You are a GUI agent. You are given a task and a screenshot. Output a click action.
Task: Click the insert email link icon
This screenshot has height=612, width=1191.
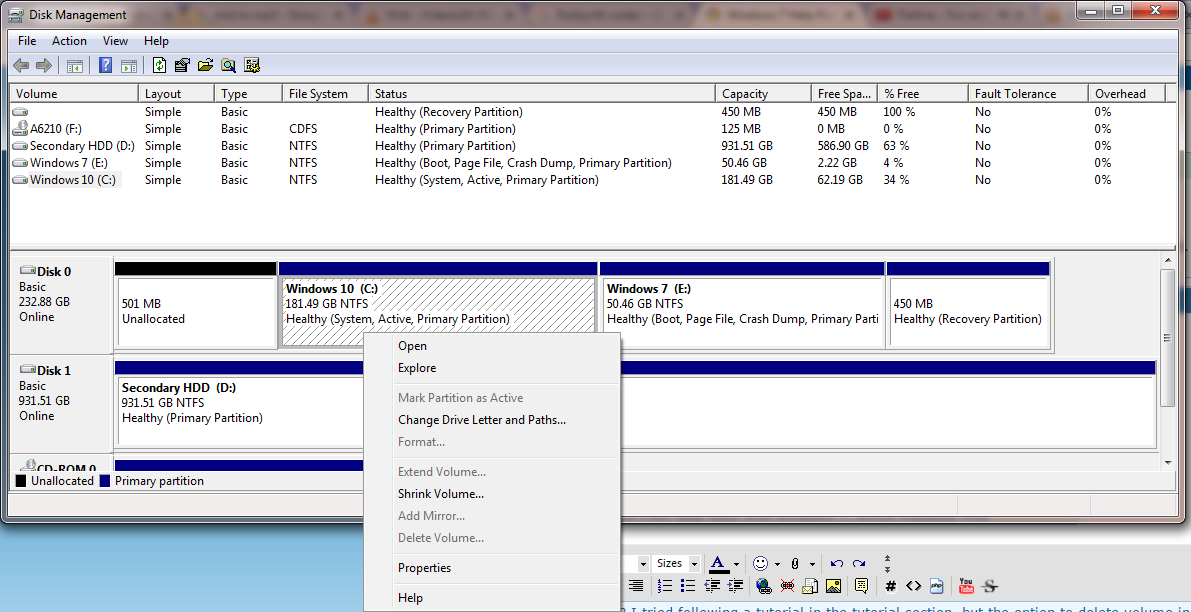(x=810, y=585)
